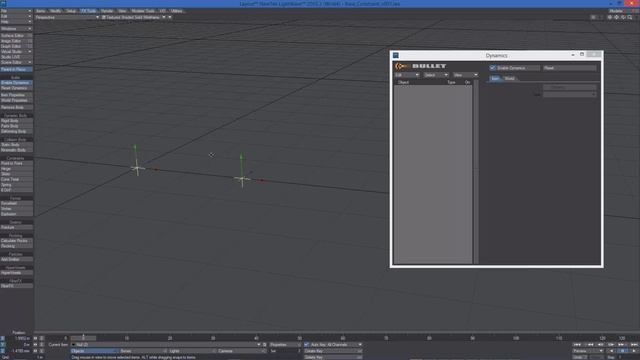Viewport: 640px width, 360px height.
Task: Apply Deforming Body dynamics
Action: point(16,131)
